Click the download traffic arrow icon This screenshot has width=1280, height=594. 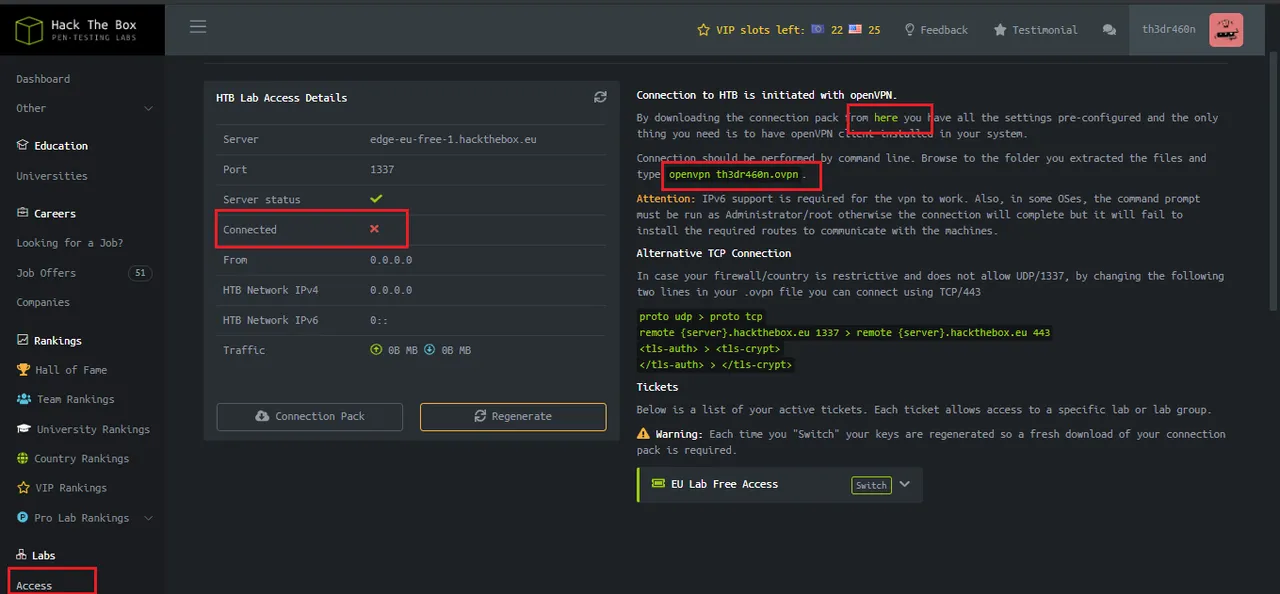pyautogui.click(x=429, y=350)
